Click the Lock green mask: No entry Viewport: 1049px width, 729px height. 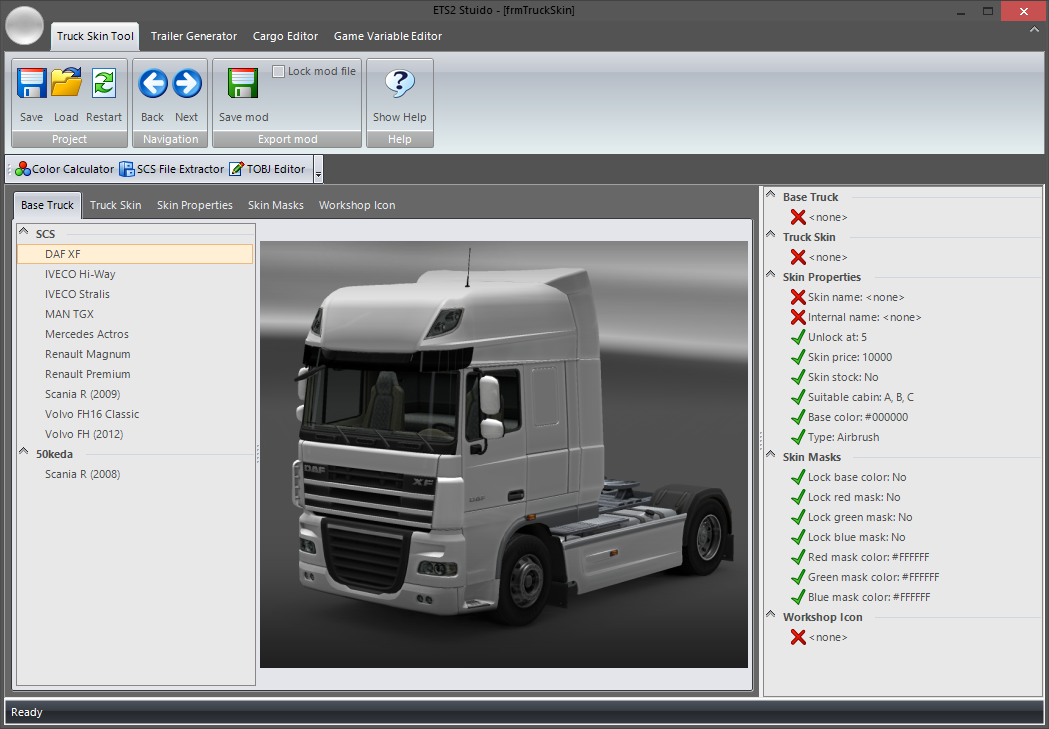(x=860, y=517)
